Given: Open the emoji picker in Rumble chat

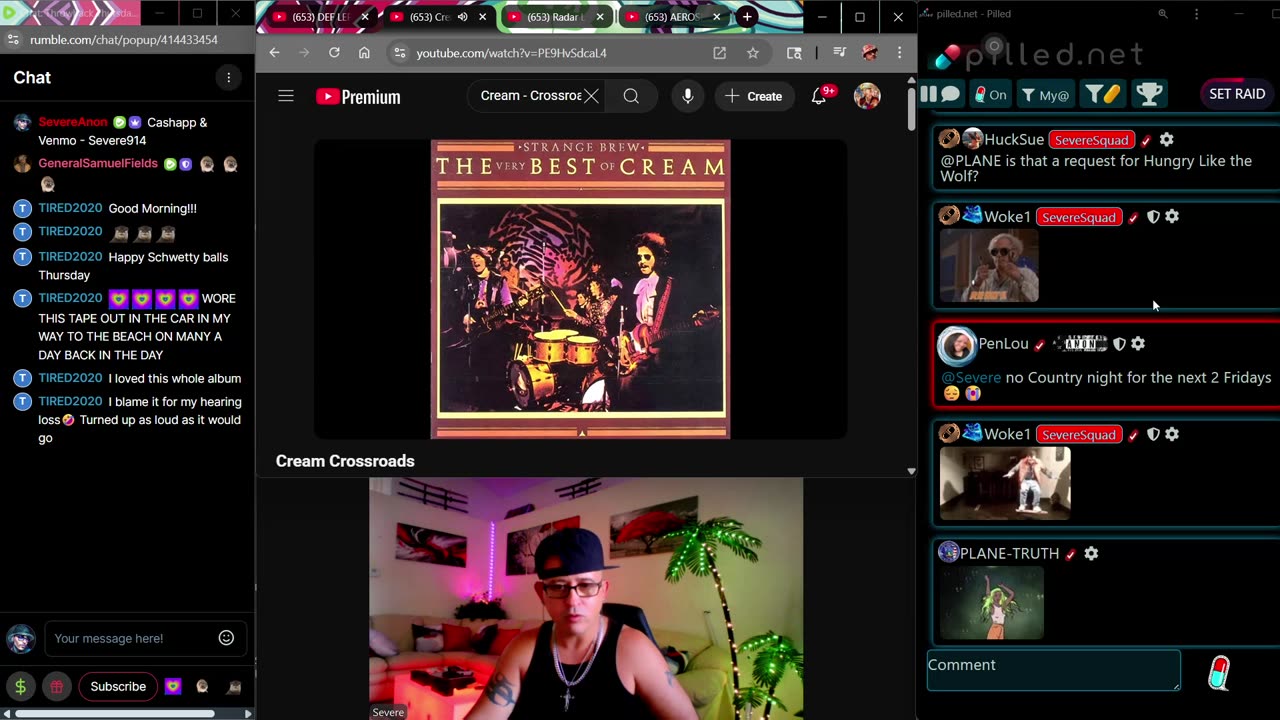Looking at the screenshot, I should click(x=226, y=638).
